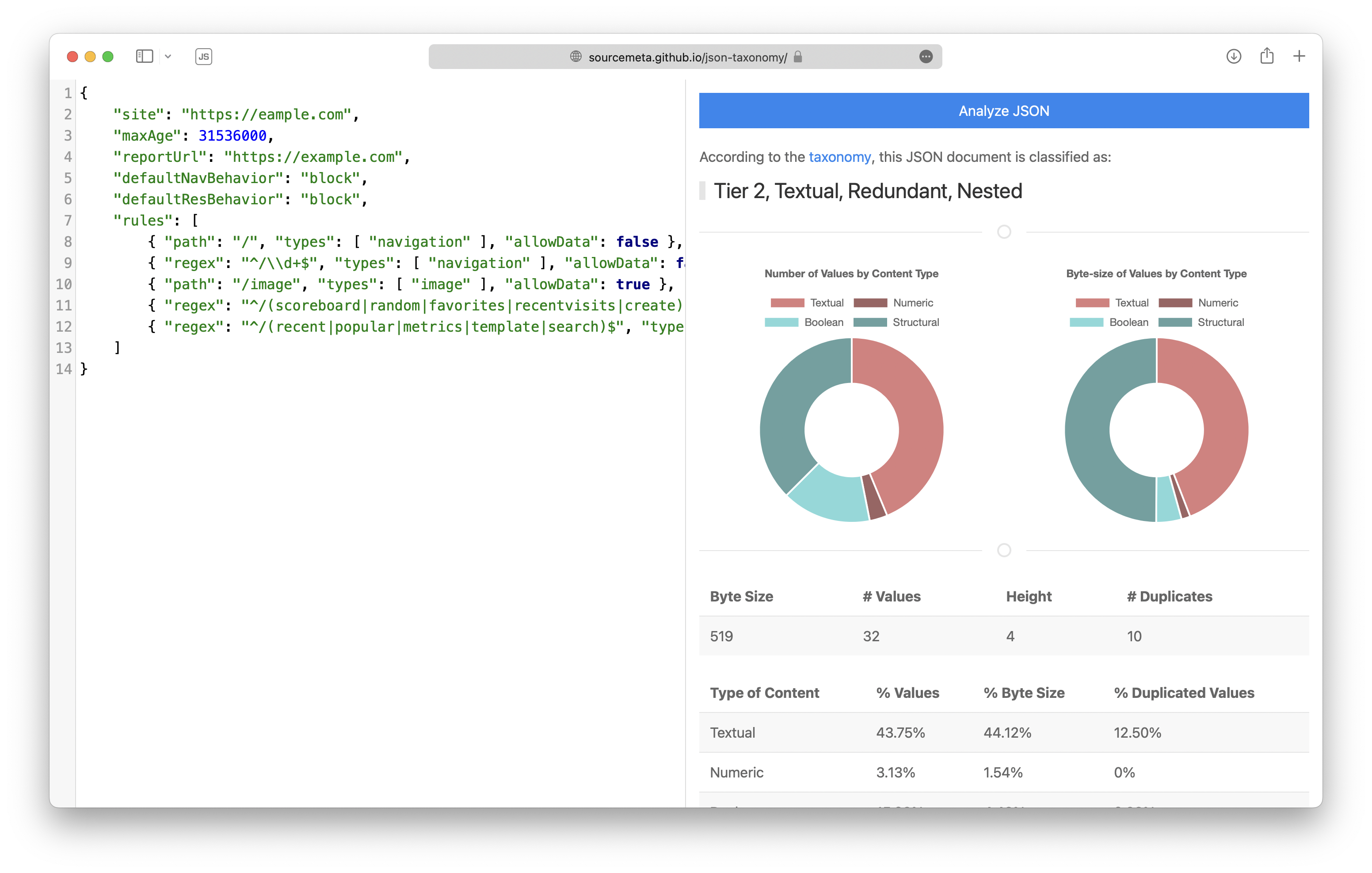Show the Safari downloads icon
The image size is (1372, 873).
pyautogui.click(x=1234, y=57)
